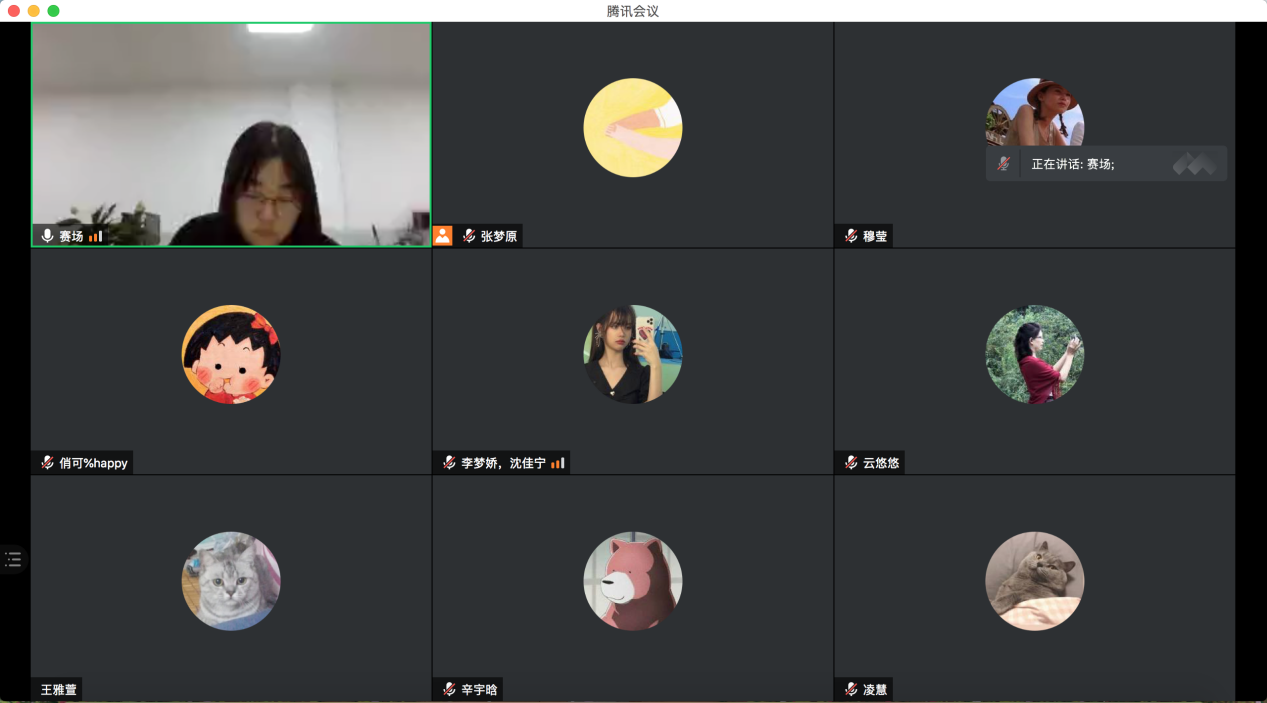
Task: Click the 正在讲话: 赛场 speaking text
Action: tap(1073, 164)
